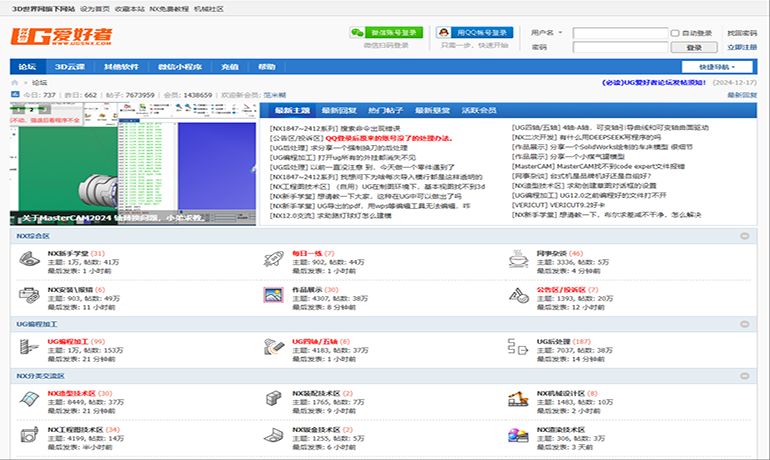Screen dimensions: 770x460
Task: Click the NX机械设计区 robot arm icon
Action: point(518,398)
